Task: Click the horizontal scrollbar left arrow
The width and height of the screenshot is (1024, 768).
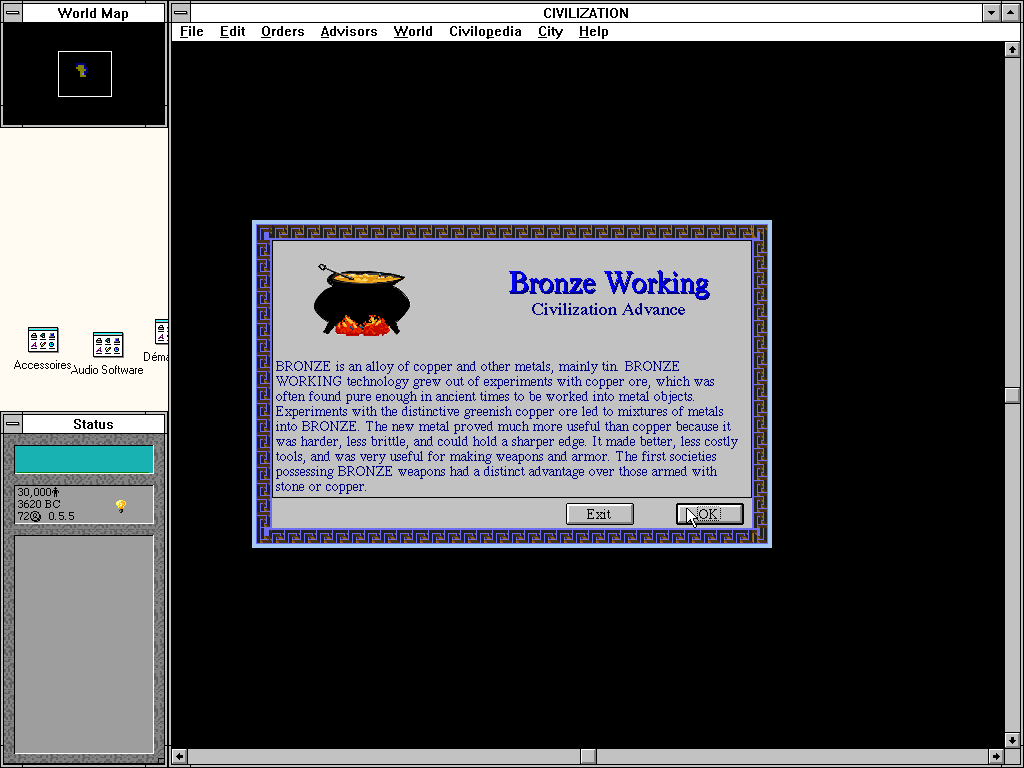Action: tap(180, 756)
